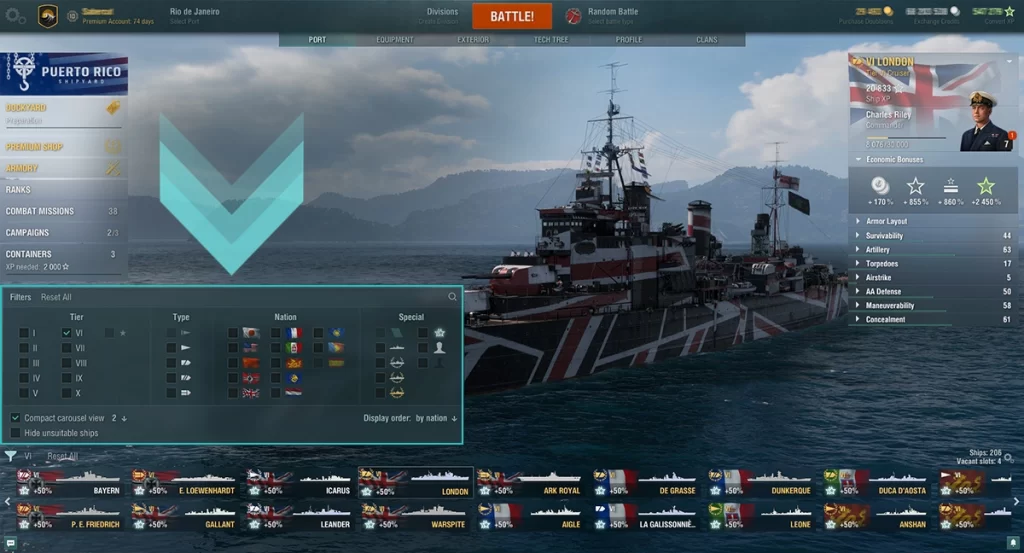Click Reset All in Filters panel
Screen dimensions: 1024x553
(x=56, y=297)
